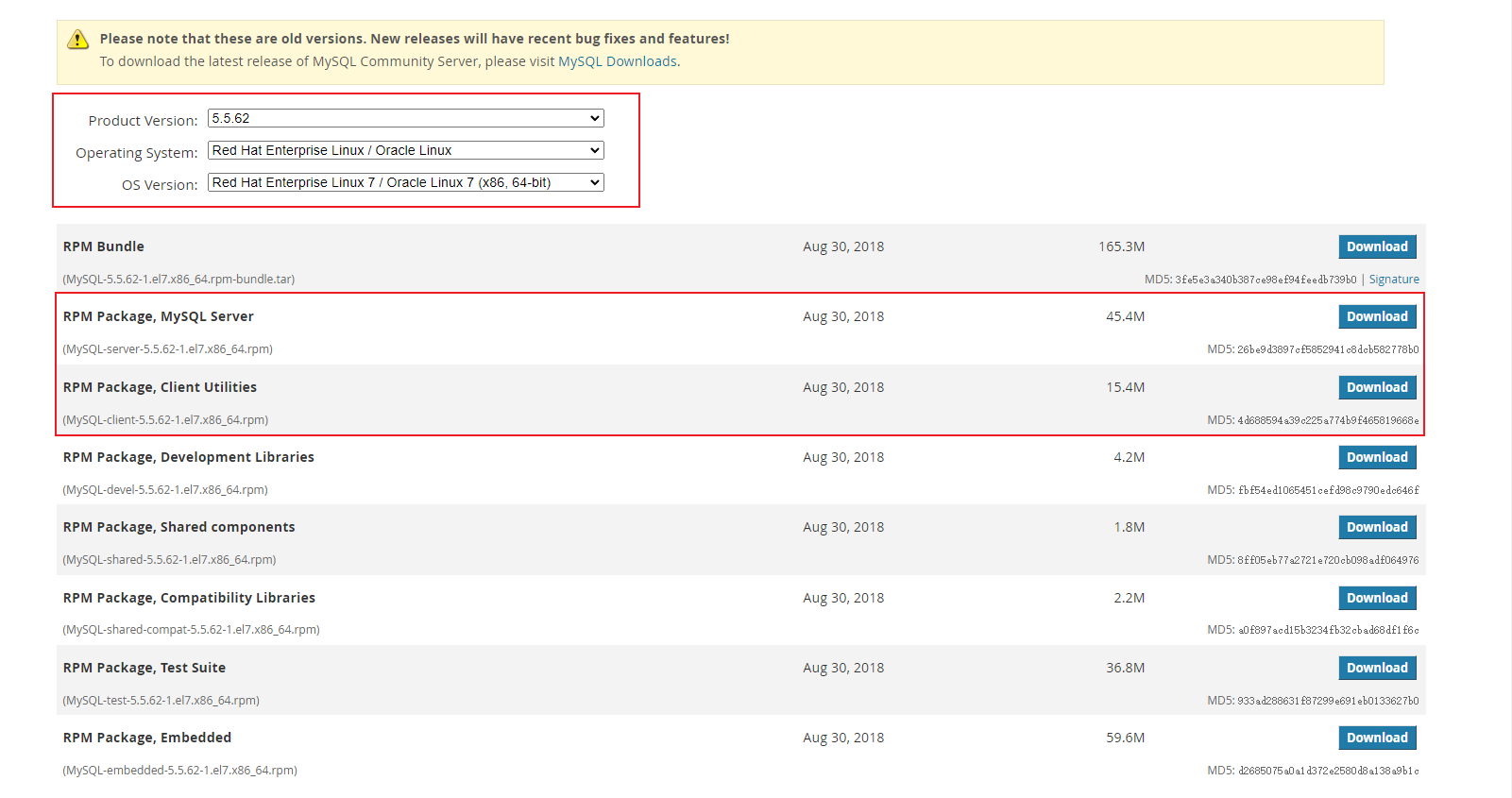Select filename MySQL-test-5.5.62-1.el7.x86_64.rpm
Screen dimensions: 1512x798
pyautogui.click(x=161, y=701)
